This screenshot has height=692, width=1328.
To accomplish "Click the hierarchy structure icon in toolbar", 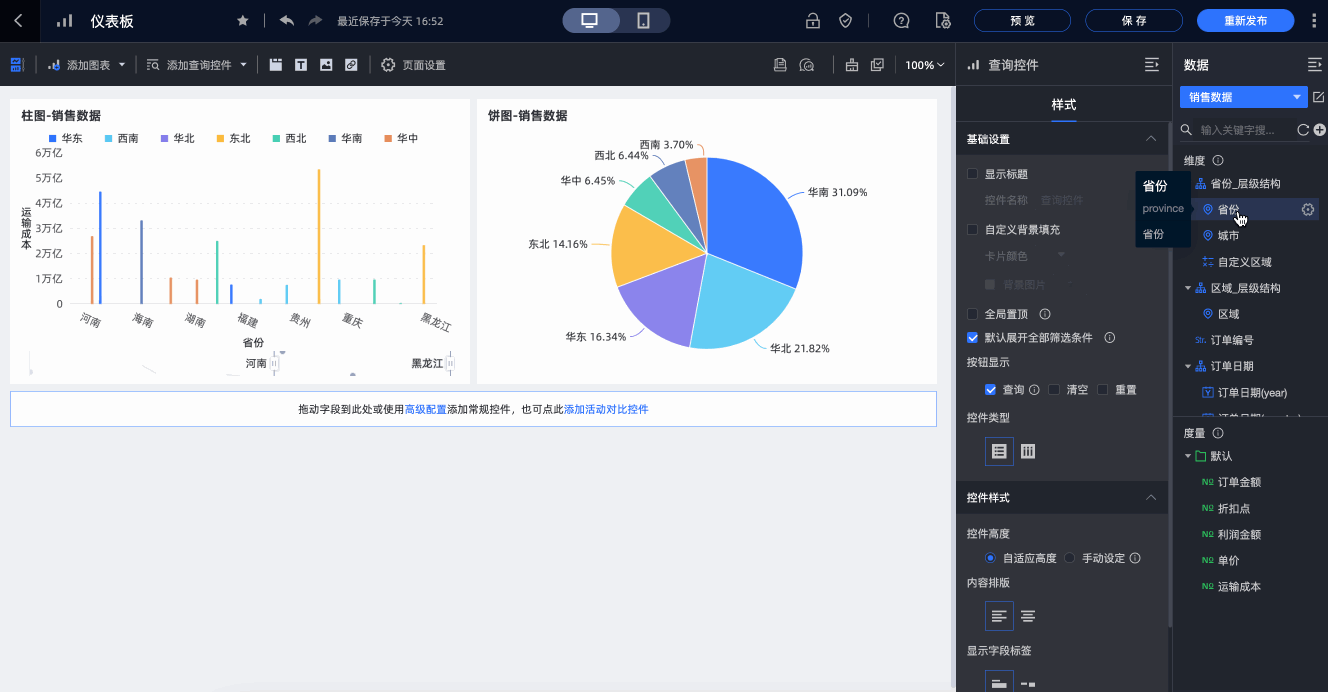I will (852, 65).
